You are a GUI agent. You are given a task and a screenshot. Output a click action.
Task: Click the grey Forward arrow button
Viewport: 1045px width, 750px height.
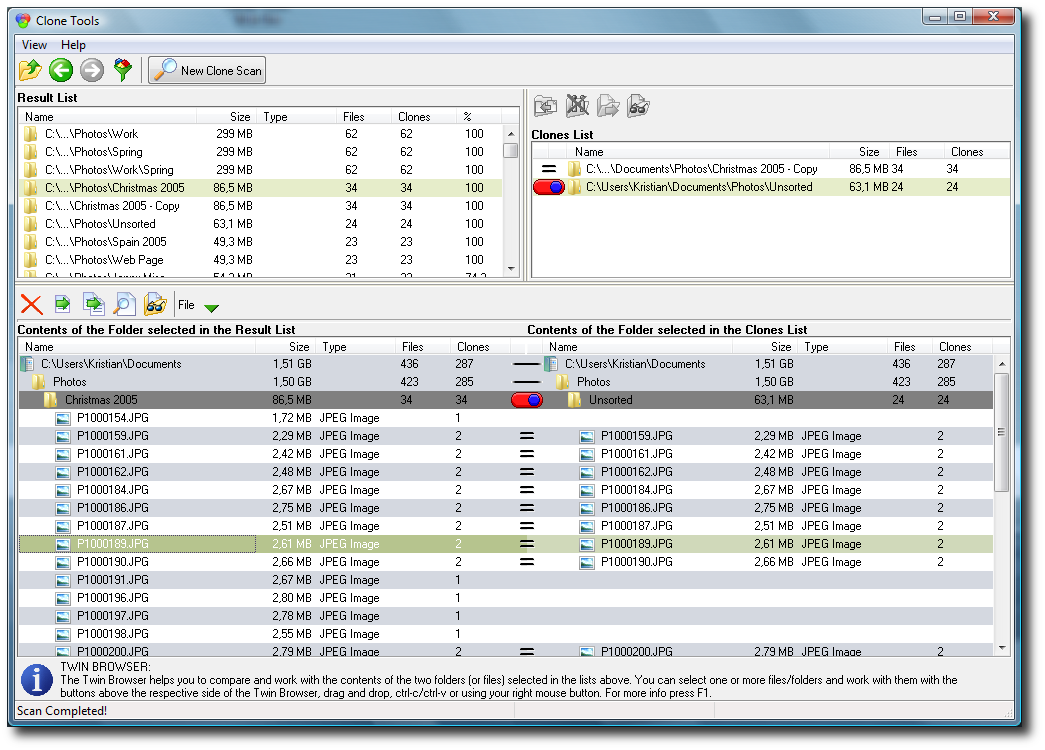92,70
